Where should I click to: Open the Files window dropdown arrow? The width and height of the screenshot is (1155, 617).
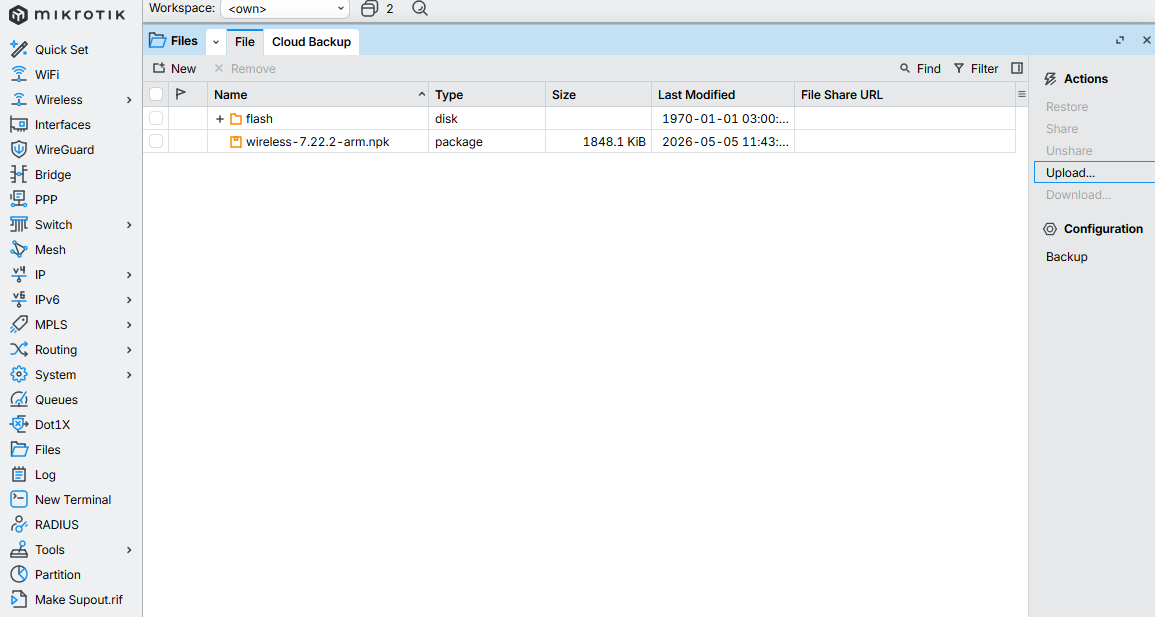[216, 42]
